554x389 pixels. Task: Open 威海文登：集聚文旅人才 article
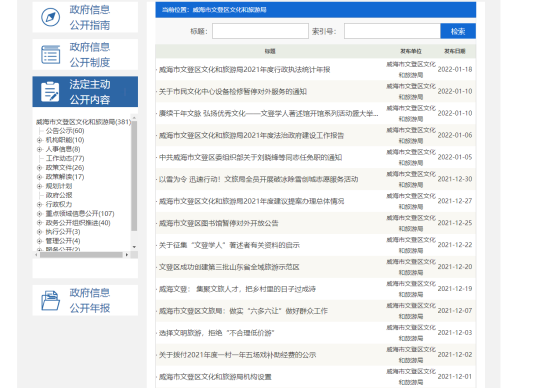tap(237, 289)
